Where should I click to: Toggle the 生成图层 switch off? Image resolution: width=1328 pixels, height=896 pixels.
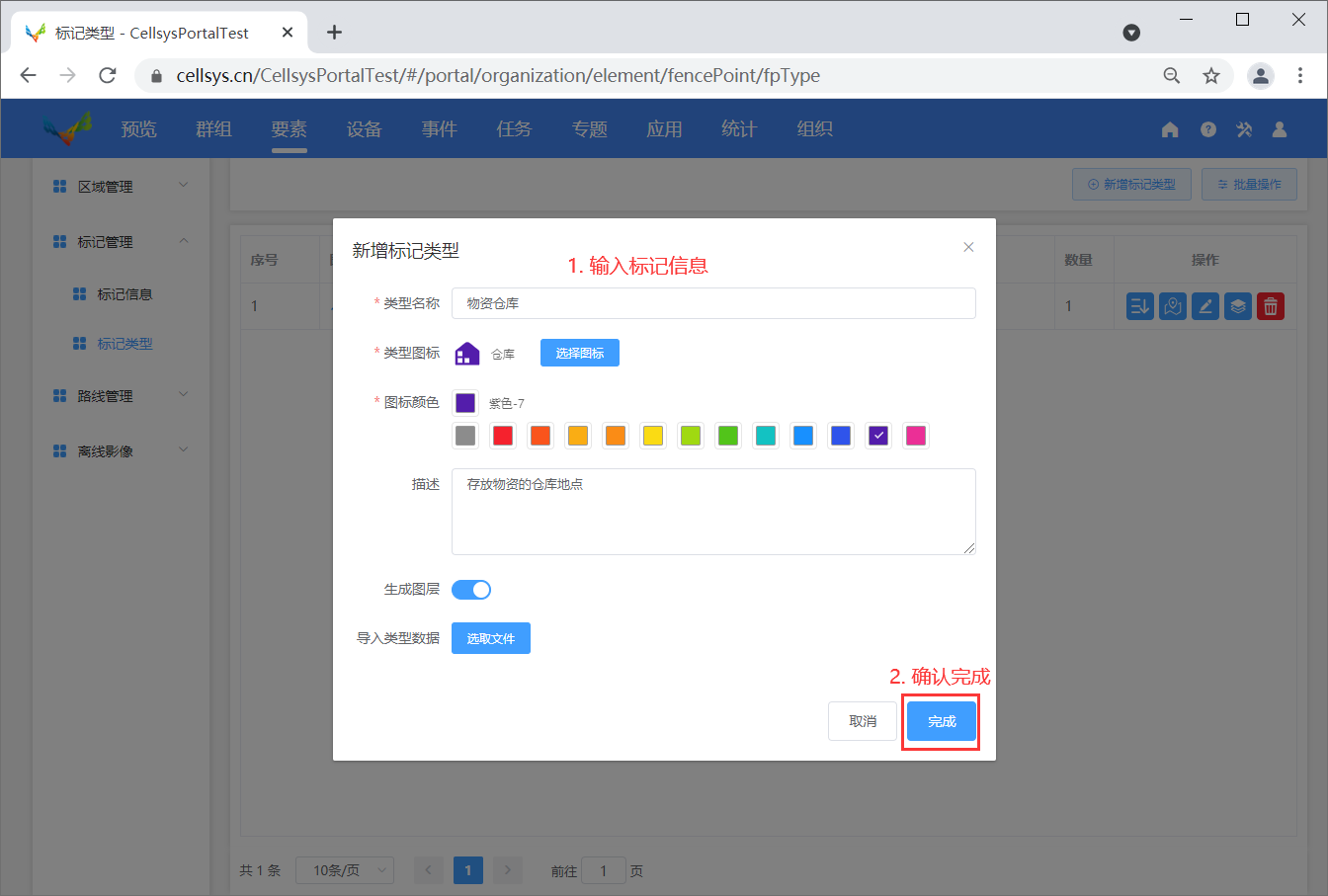[x=471, y=590]
